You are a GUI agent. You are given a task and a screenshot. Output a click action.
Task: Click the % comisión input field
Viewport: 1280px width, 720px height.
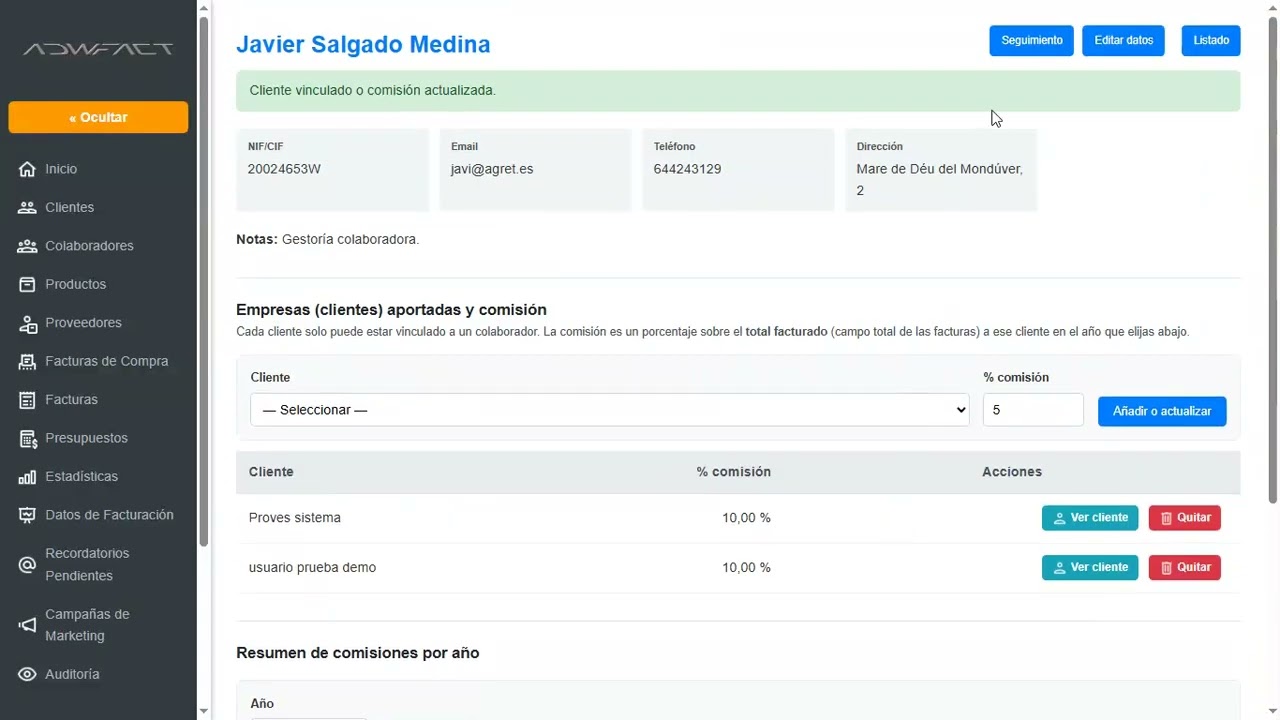[1033, 410]
